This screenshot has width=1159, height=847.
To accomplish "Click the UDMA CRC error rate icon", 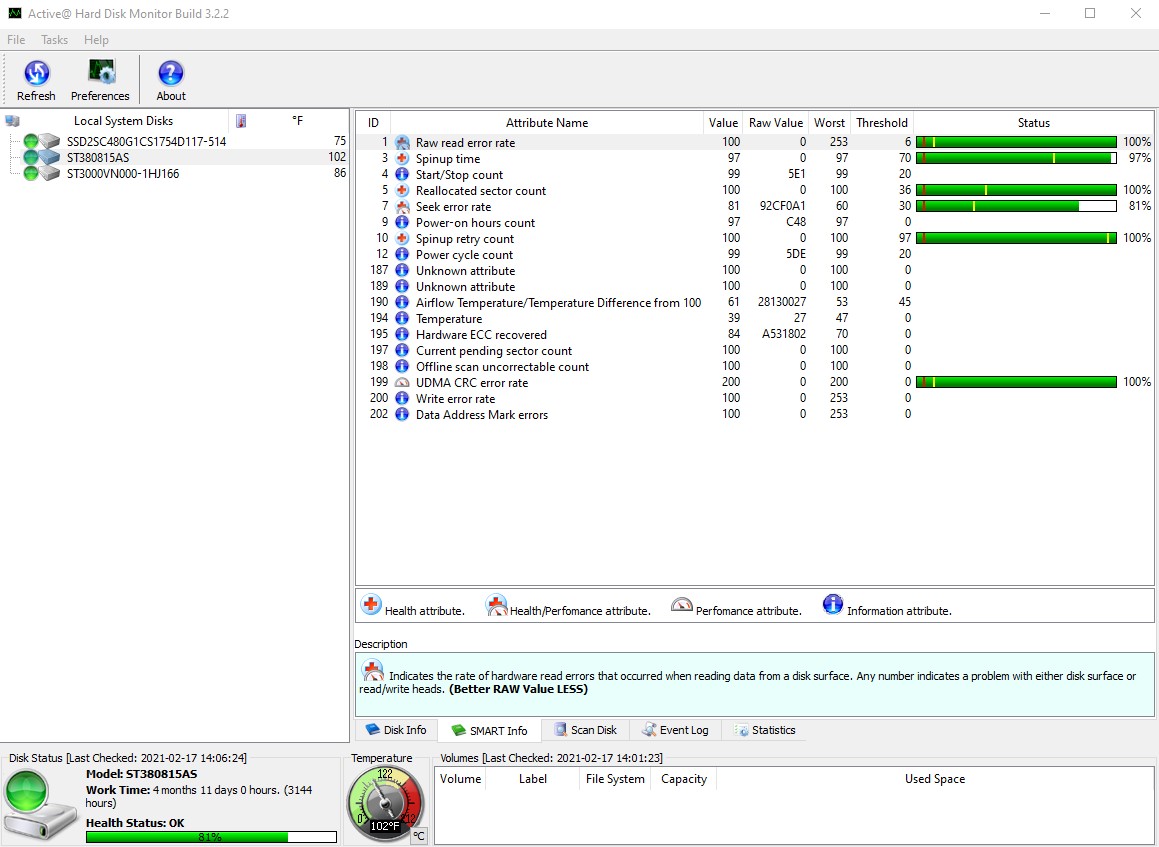I will [402, 383].
